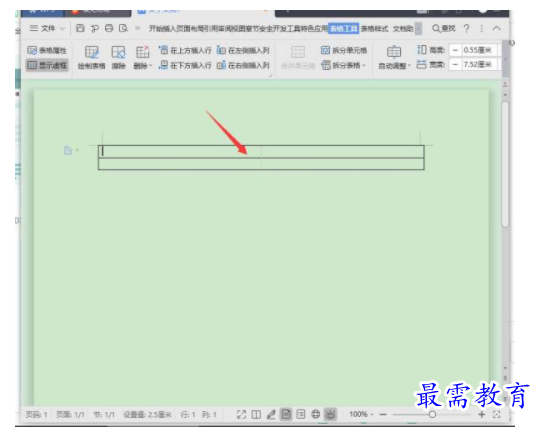Screen dimensions: 538x427
Task: Open the 拆分表格 split table dropdown
Action: 343,65
